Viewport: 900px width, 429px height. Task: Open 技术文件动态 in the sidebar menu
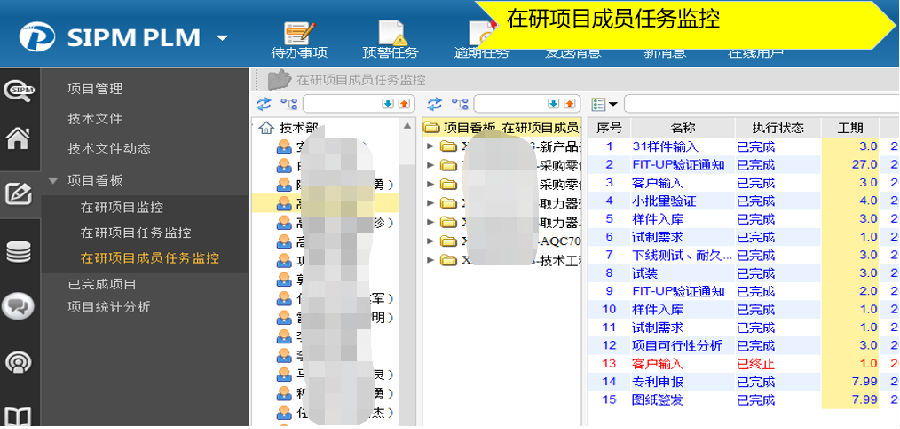108,149
